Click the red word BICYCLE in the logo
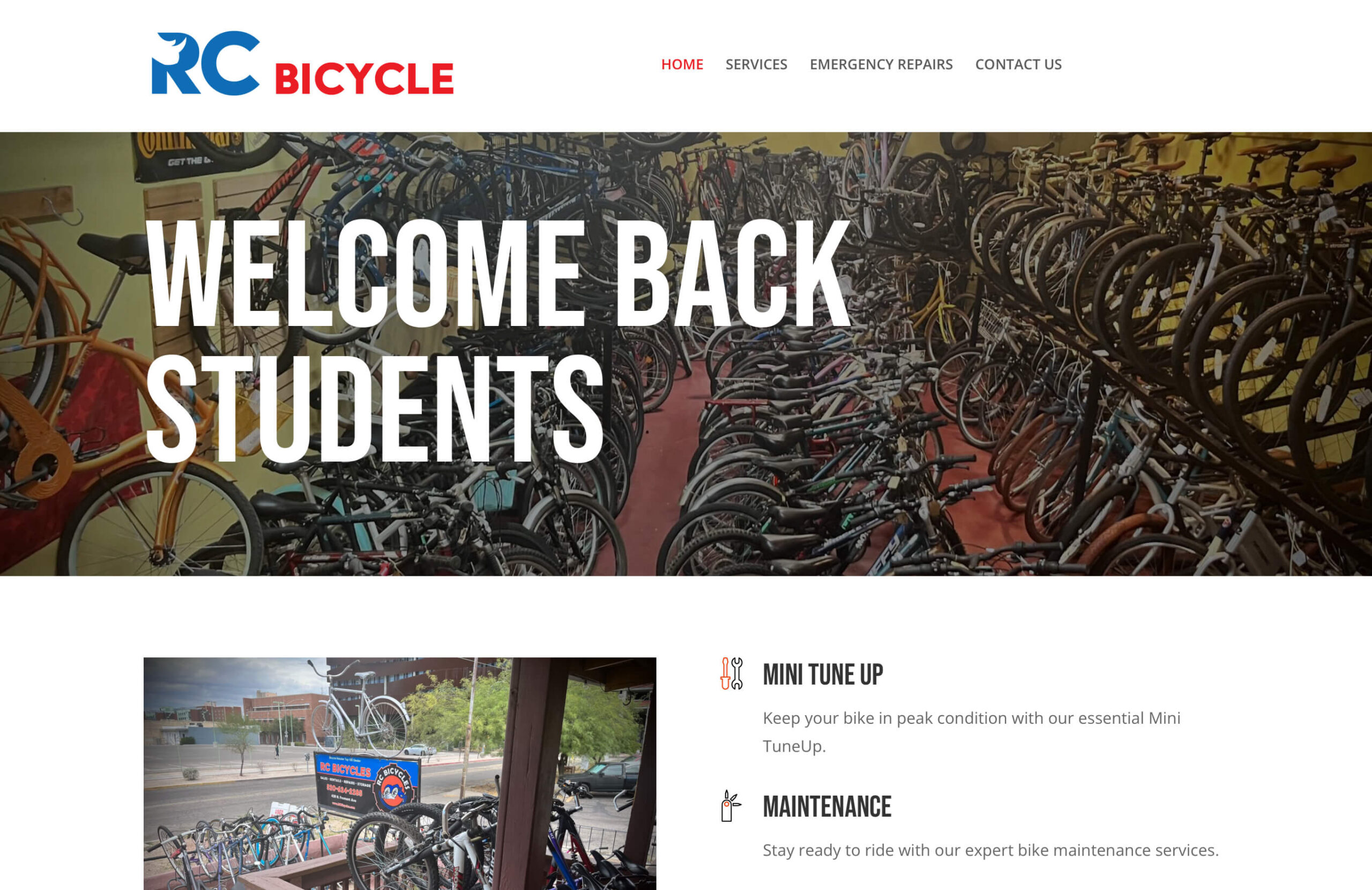Screen dimensions: 1372x890 click(364, 78)
